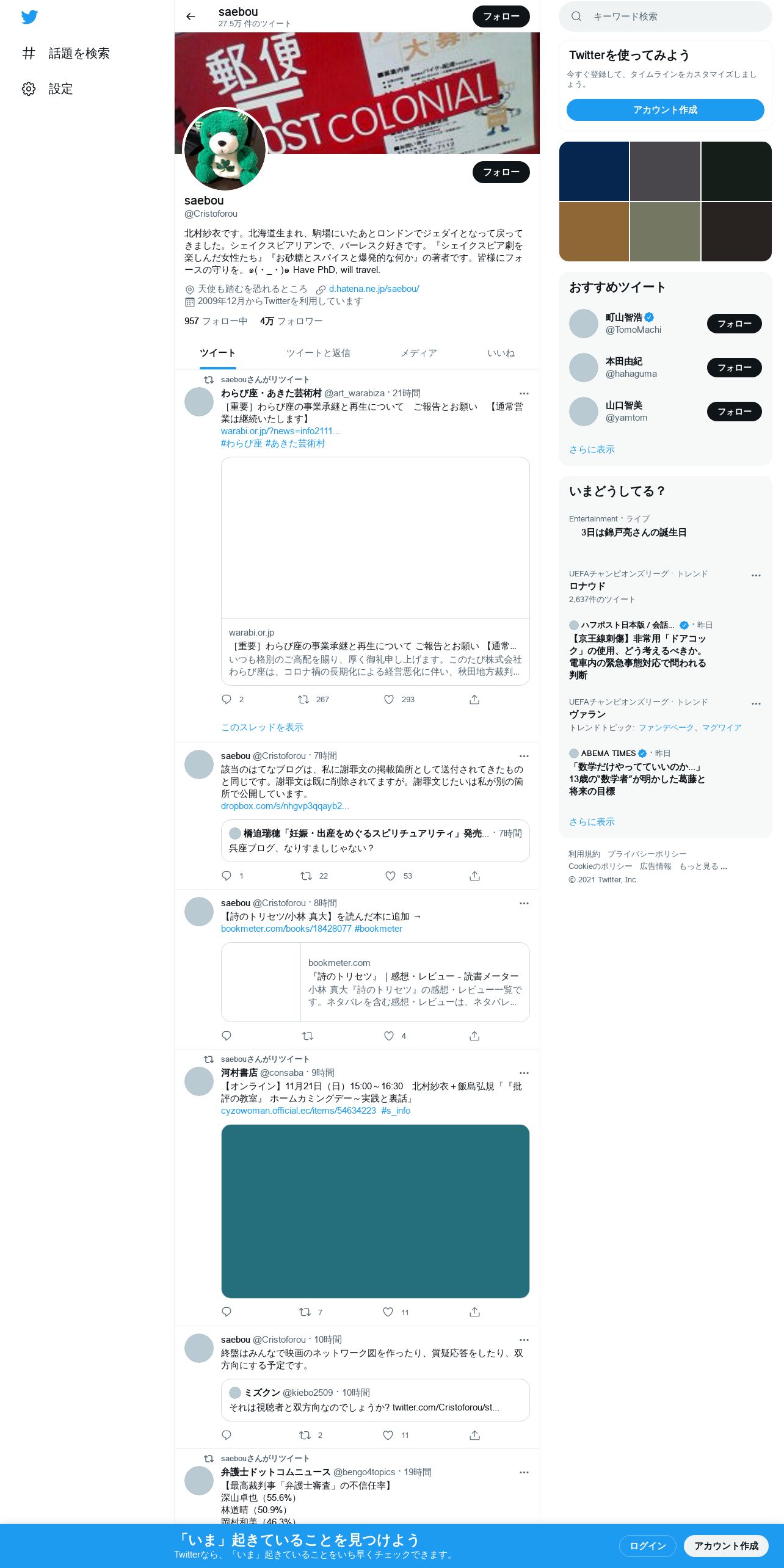The width and height of the screenshot is (784, 1568).
Task: Open 話題を検索 explore hashtag icon
Action: [29, 53]
